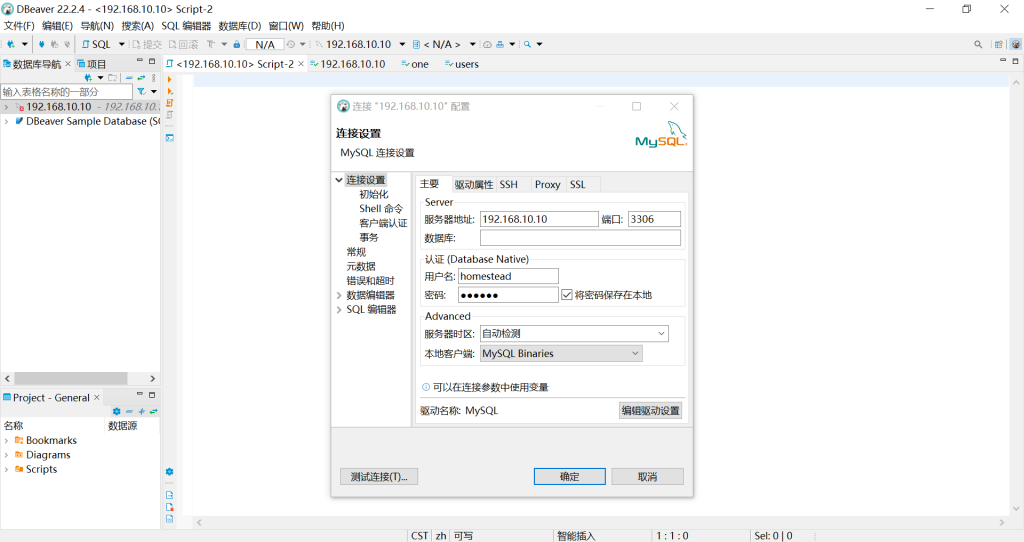Click the 数据库 name input field
1024x542 pixels.
pos(580,238)
